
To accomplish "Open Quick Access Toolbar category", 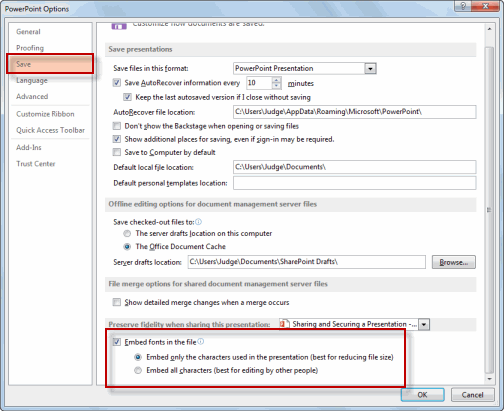I will [x=50, y=130].
